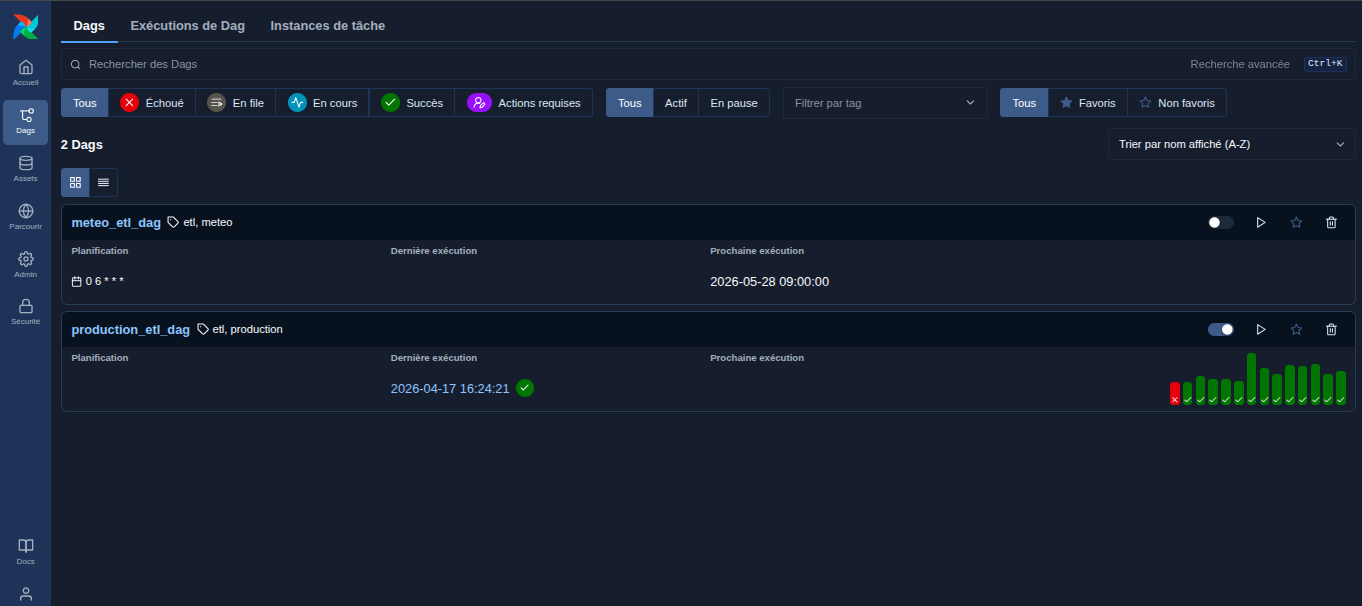Favorite production_etl_dag with the star
Screen dimensions: 1362x606
point(1296,329)
